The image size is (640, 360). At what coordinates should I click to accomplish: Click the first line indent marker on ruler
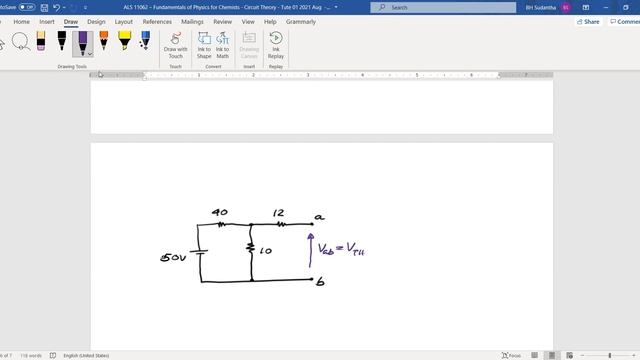(144, 73)
